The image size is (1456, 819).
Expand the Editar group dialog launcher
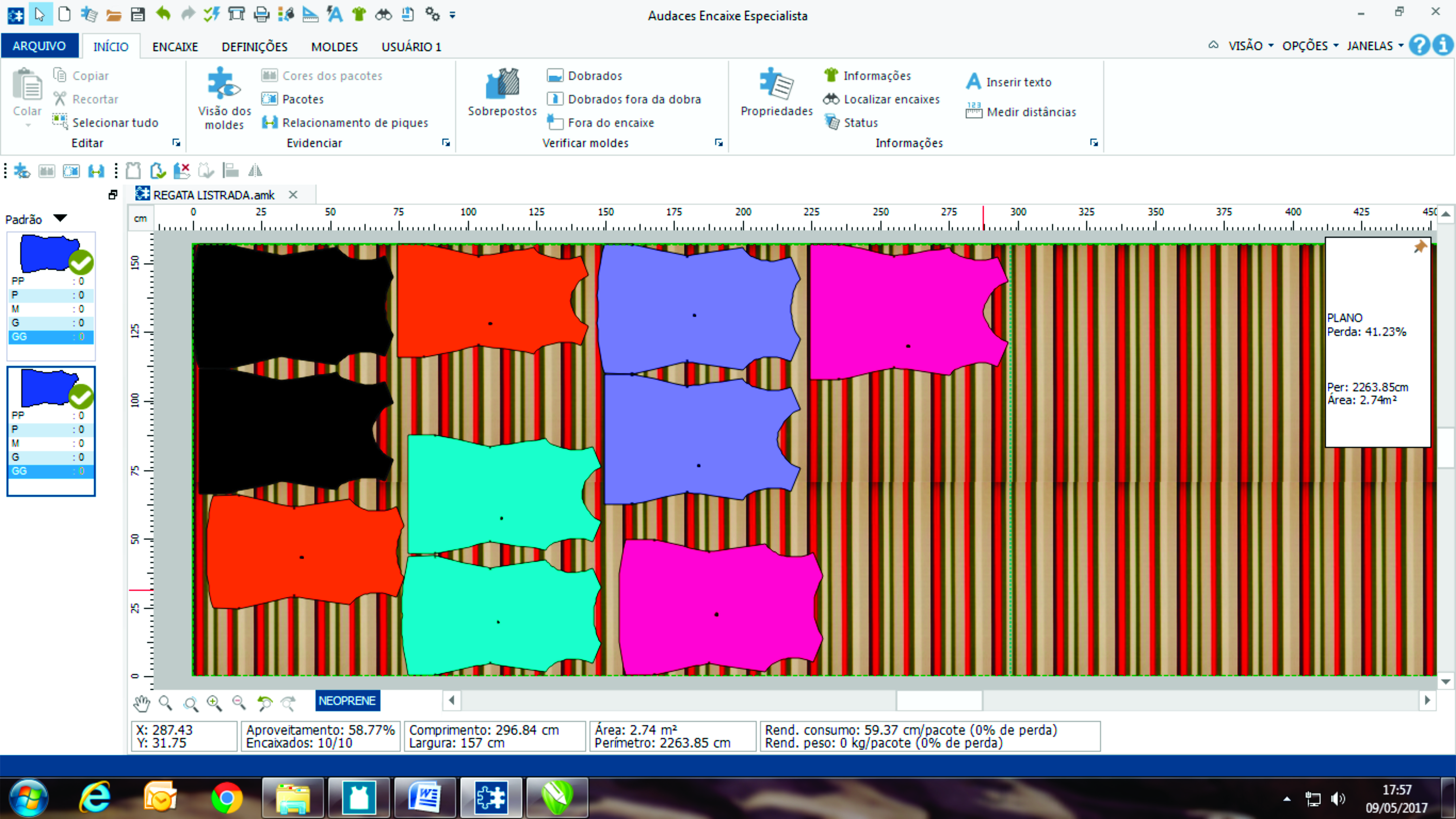pyautogui.click(x=176, y=143)
